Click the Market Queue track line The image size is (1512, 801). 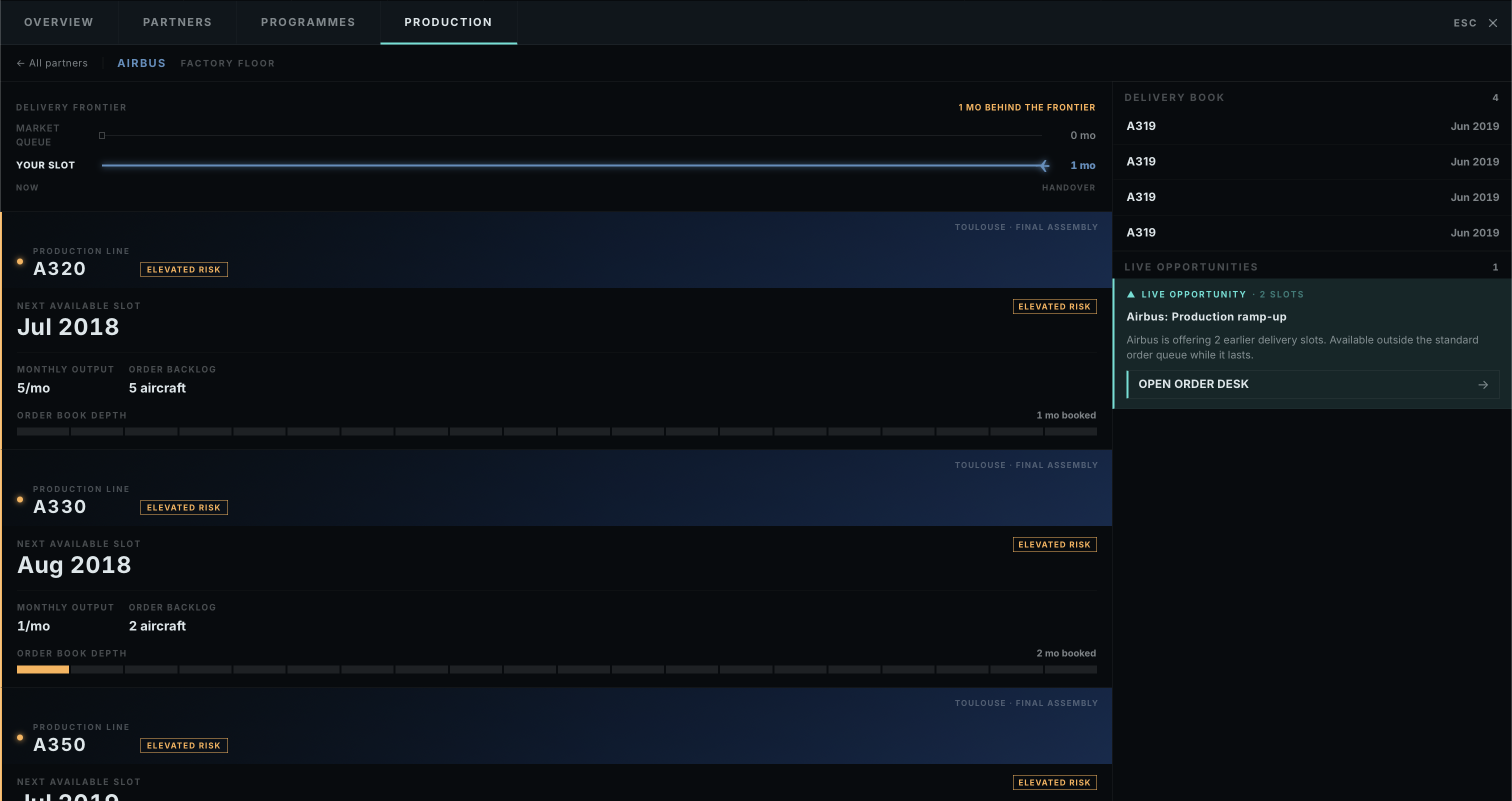tap(573, 135)
